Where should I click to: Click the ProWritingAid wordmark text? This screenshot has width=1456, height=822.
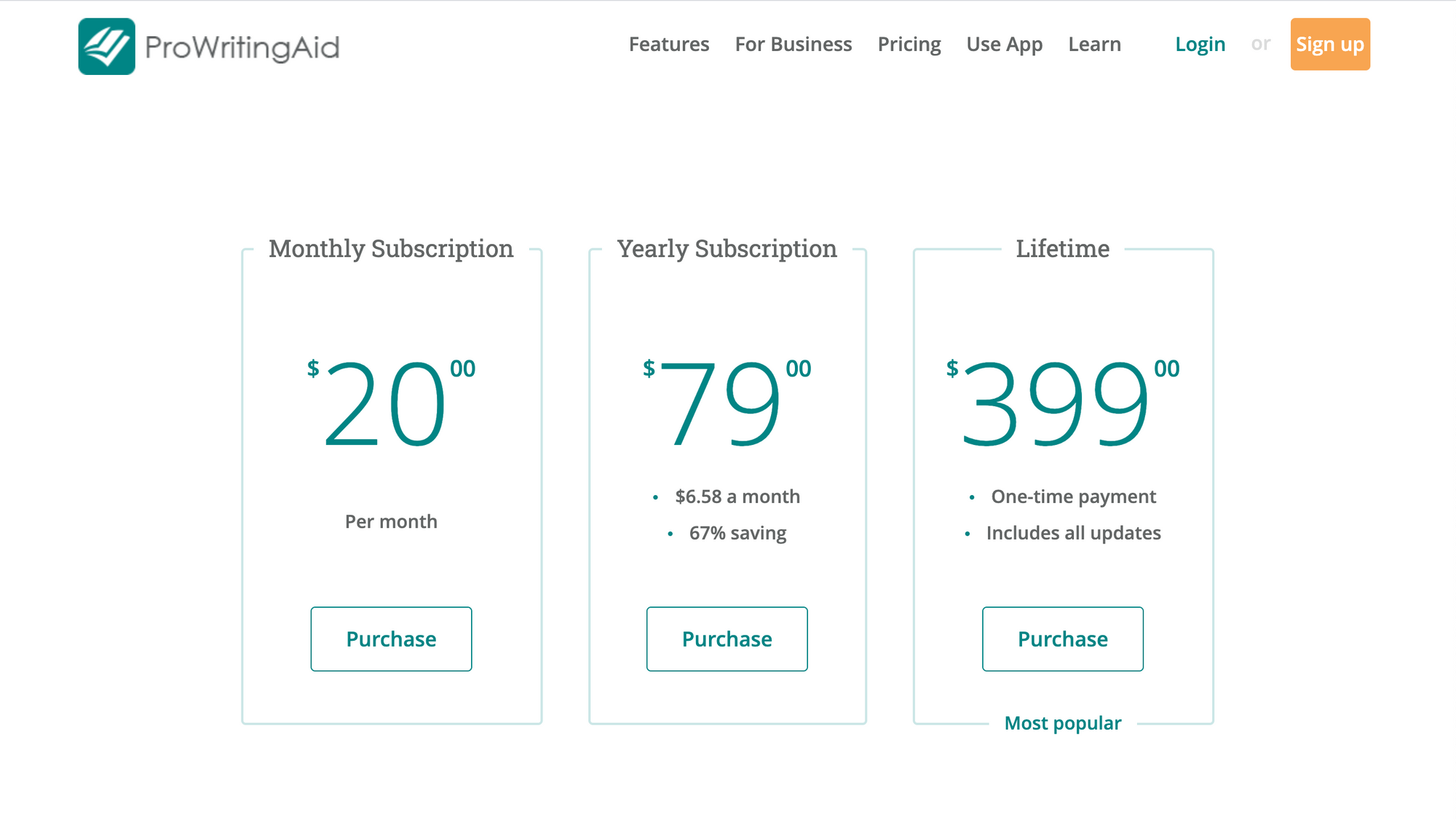(x=242, y=48)
